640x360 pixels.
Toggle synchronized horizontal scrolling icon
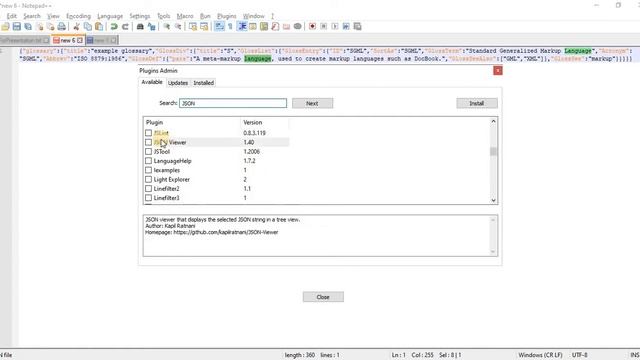pos(204,27)
